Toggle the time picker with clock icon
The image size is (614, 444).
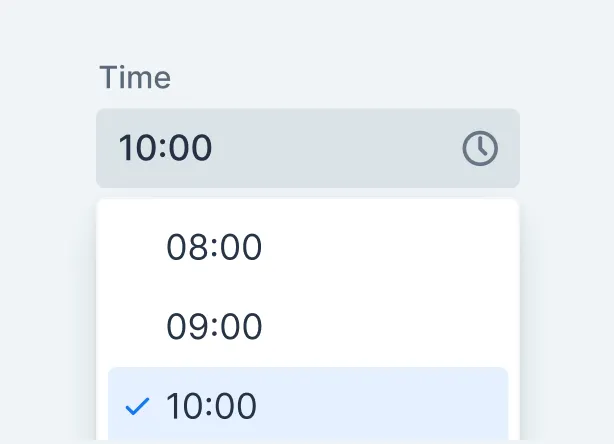coord(480,148)
